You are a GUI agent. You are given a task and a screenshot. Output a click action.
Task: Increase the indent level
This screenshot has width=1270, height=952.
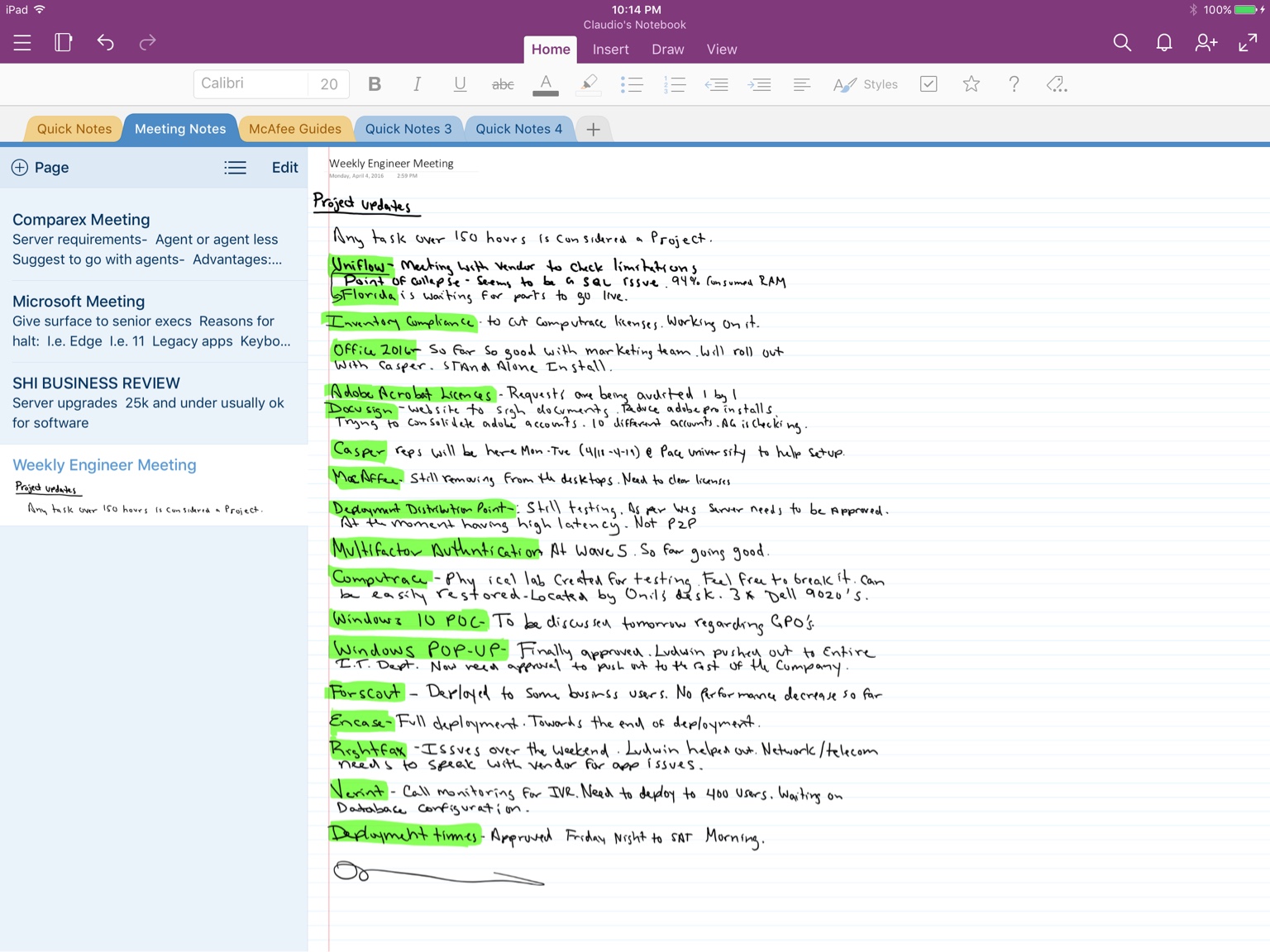(x=759, y=84)
